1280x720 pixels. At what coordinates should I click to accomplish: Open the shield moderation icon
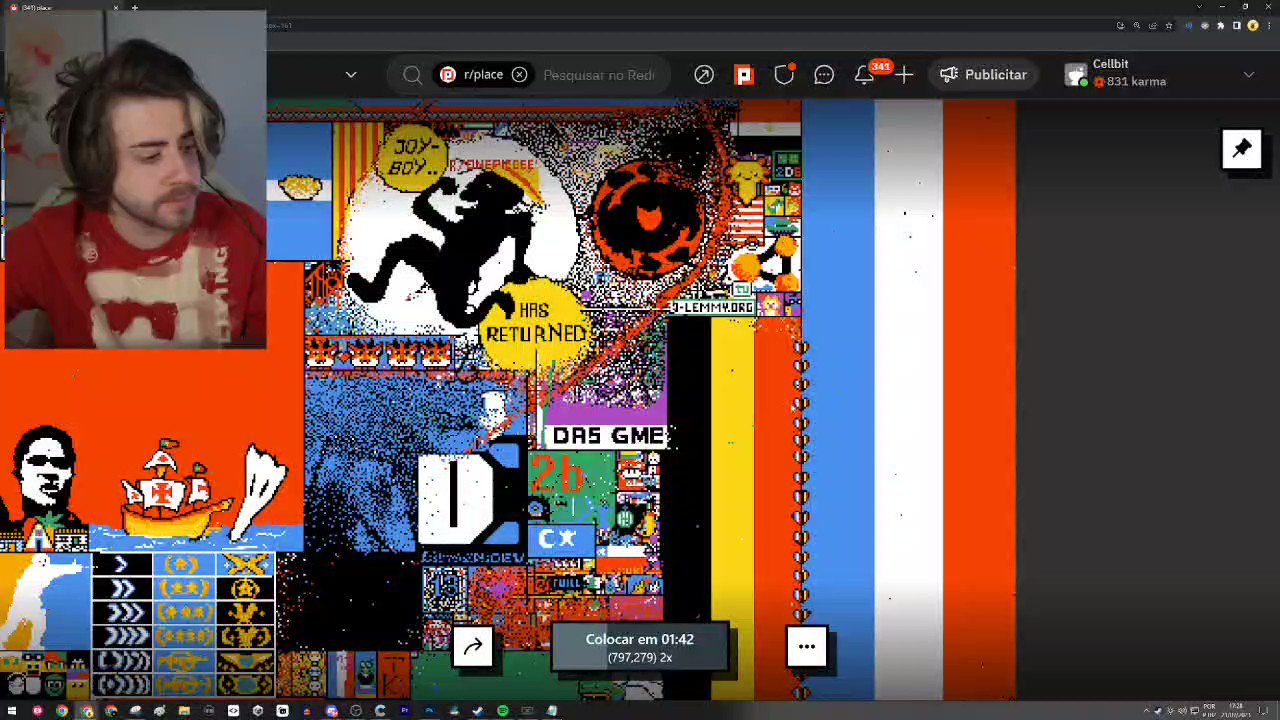784,75
